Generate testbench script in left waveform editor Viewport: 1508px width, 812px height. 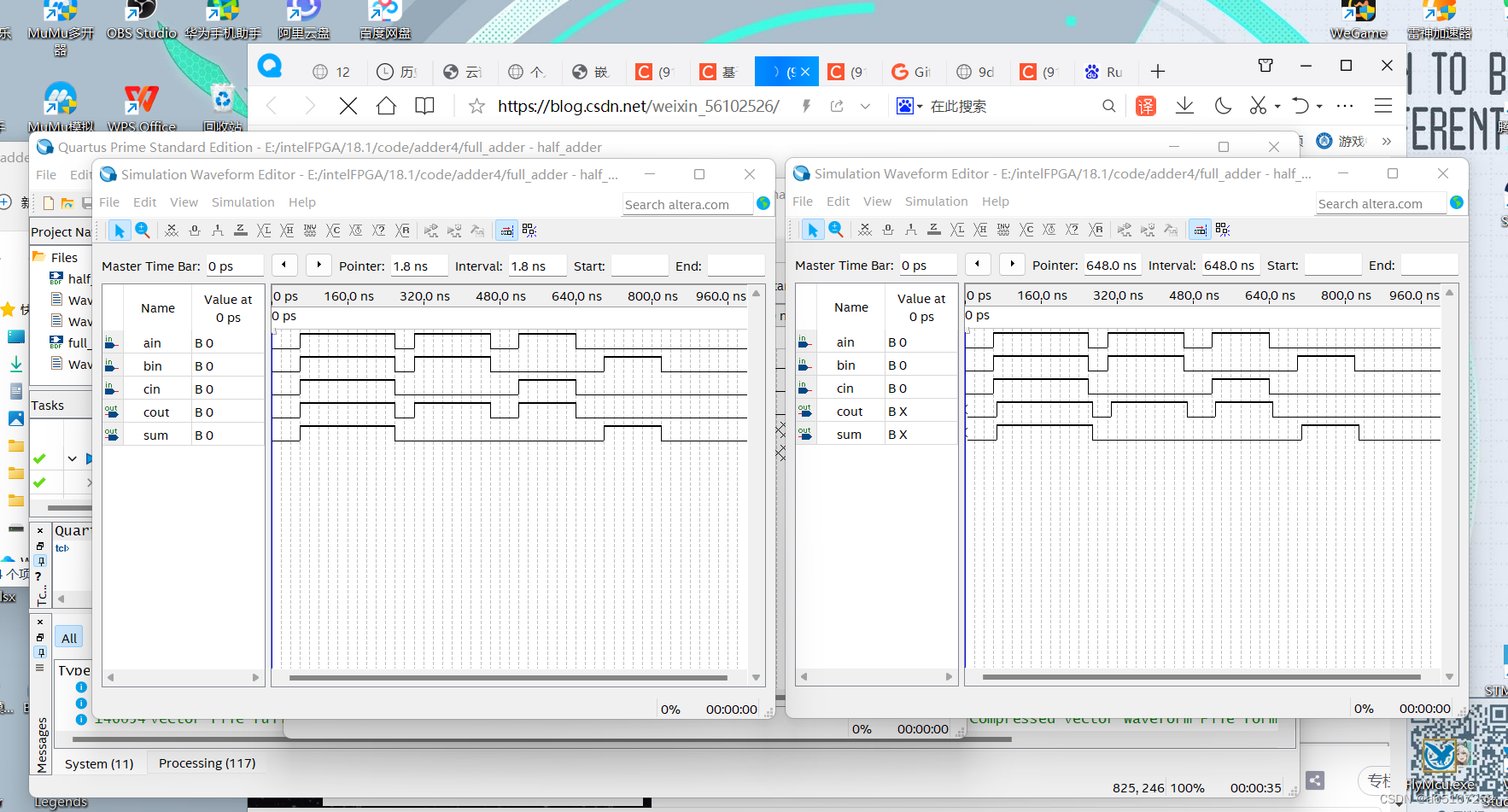pyautogui.click(x=477, y=231)
